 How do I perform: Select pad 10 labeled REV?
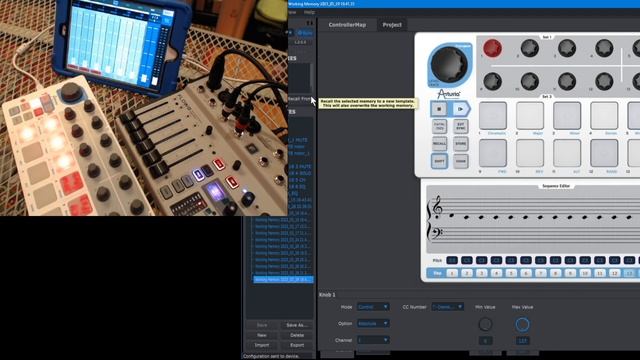point(530,153)
